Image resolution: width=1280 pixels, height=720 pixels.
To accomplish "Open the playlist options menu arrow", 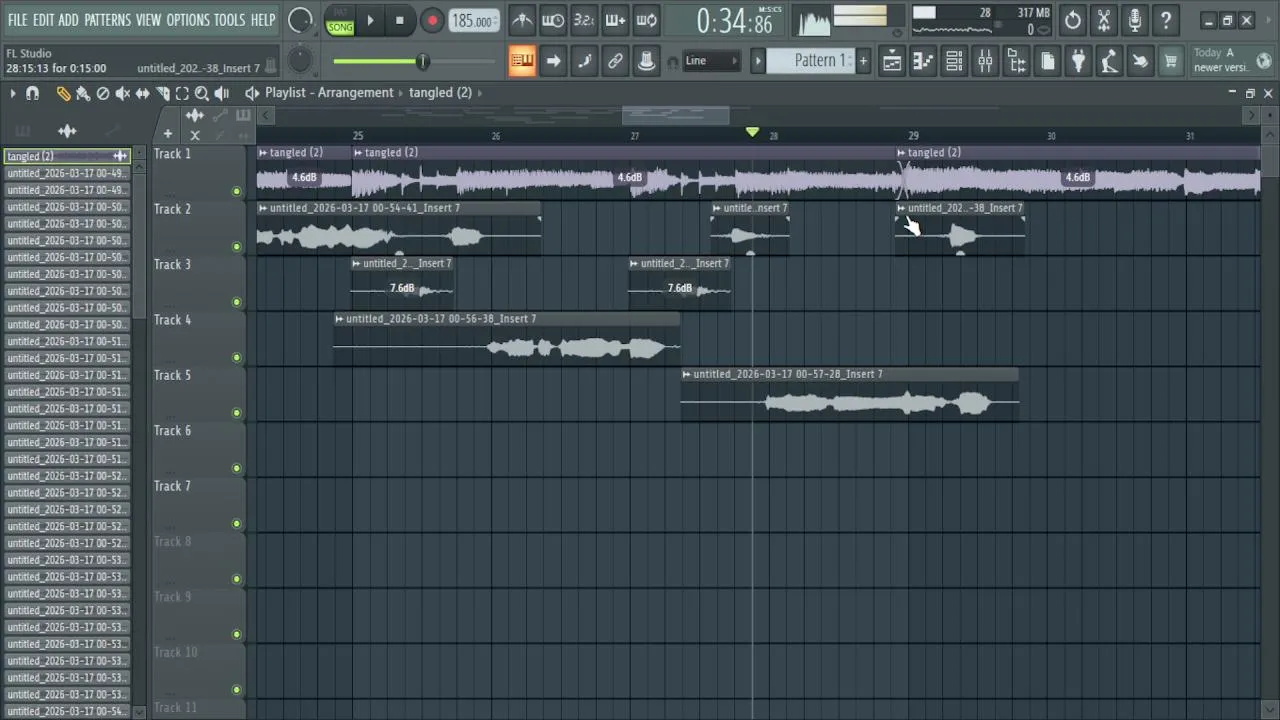I will (12, 93).
